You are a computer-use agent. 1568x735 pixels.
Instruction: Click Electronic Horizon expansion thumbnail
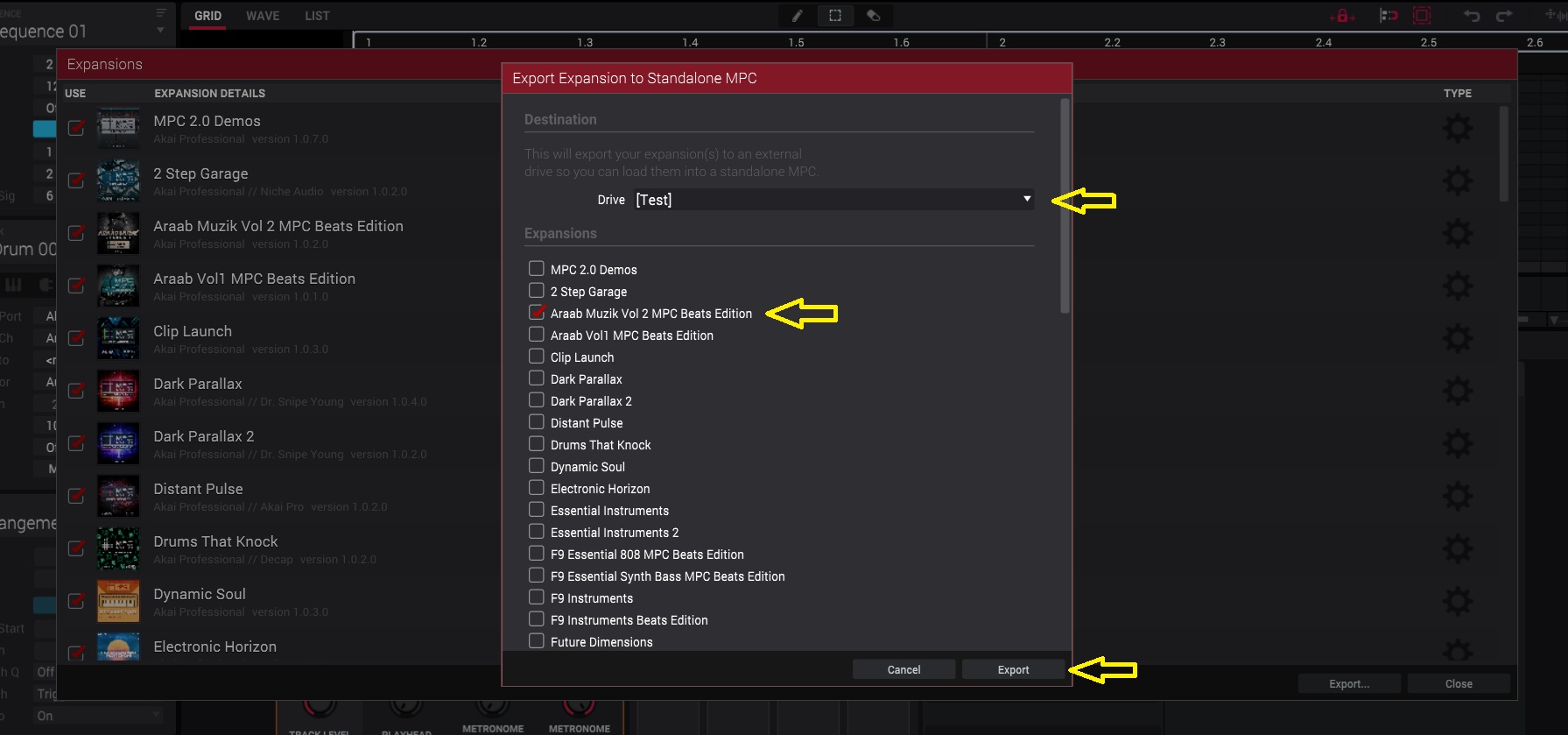point(118,647)
